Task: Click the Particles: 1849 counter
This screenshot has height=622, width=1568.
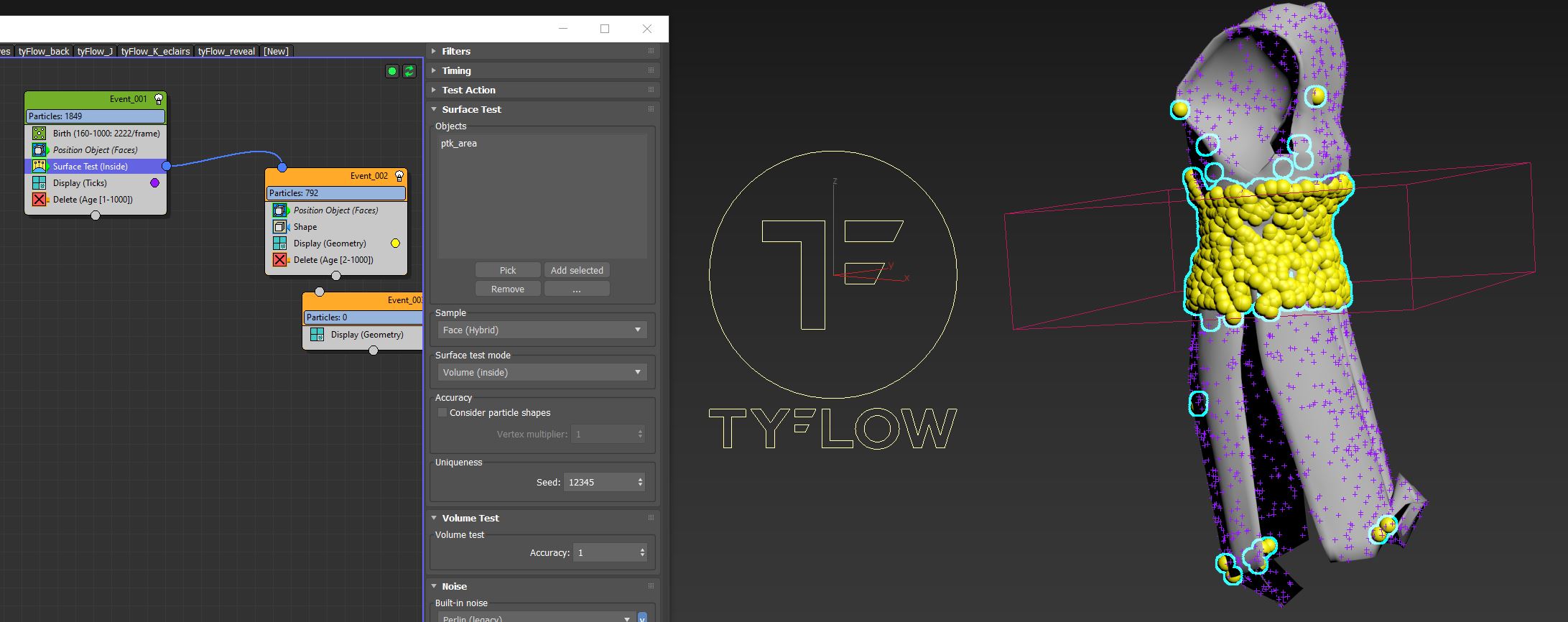Action: point(96,116)
